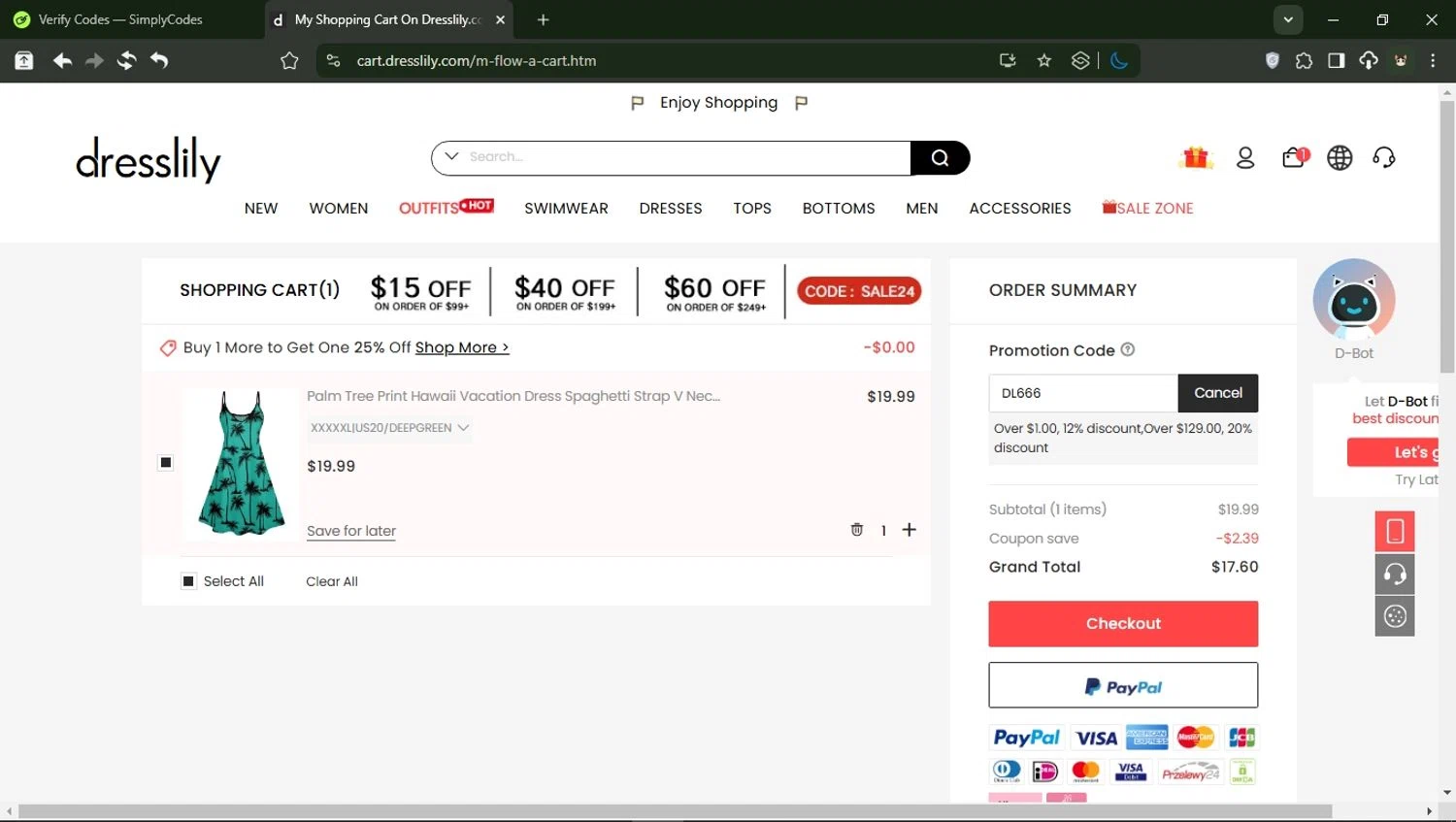This screenshot has width=1456, height=822.
Task: Open the shopping bag cart icon
Action: pos(1295,157)
